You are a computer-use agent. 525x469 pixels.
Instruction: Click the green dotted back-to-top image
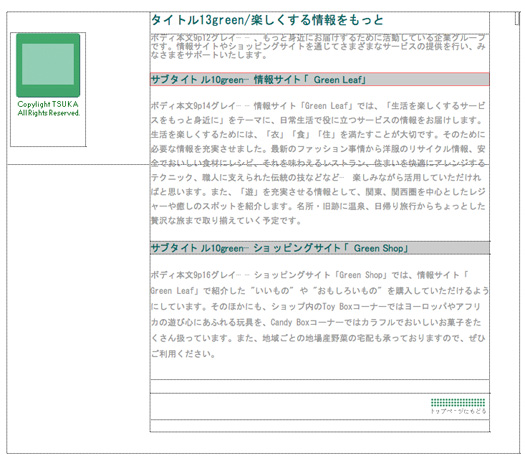pos(458,402)
